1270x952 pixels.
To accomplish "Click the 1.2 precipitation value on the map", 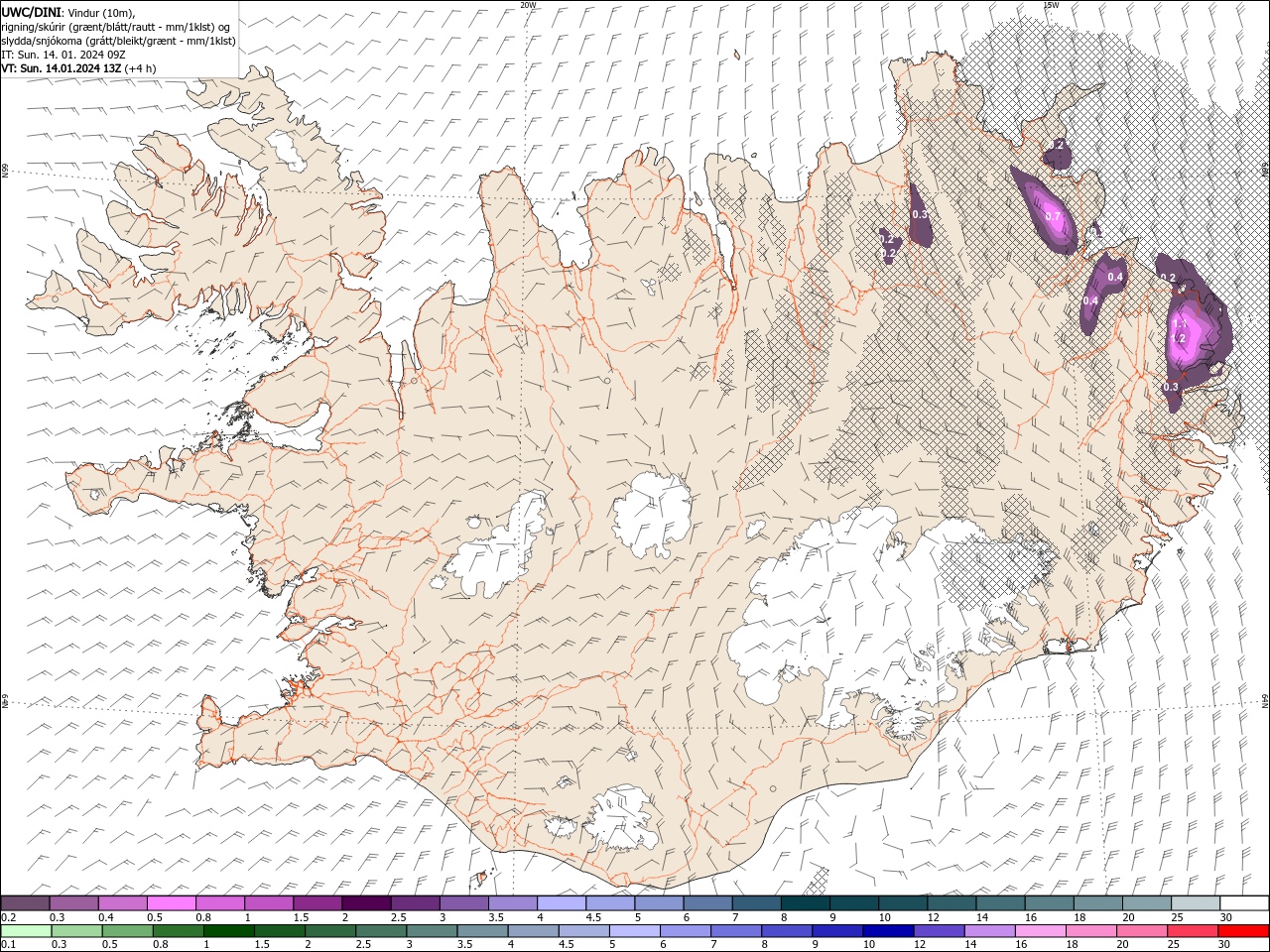I will pos(1179,338).
